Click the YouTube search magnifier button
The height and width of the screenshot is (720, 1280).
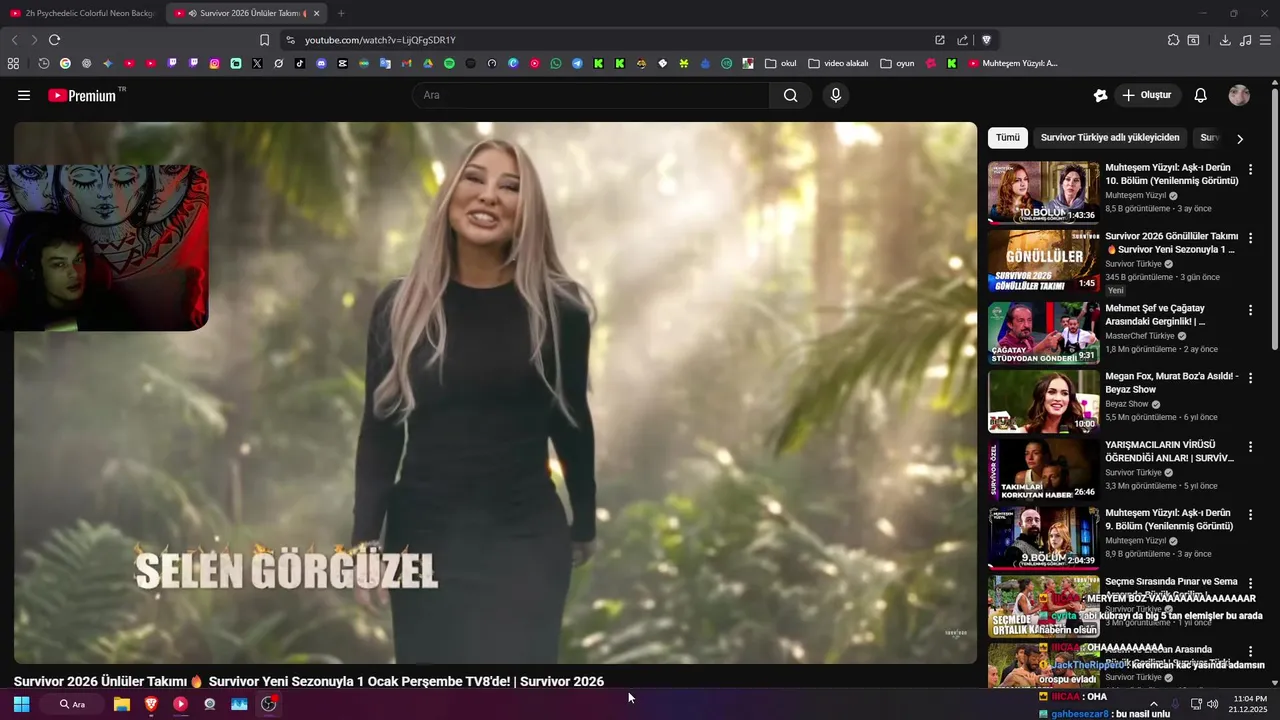[791, 95]
